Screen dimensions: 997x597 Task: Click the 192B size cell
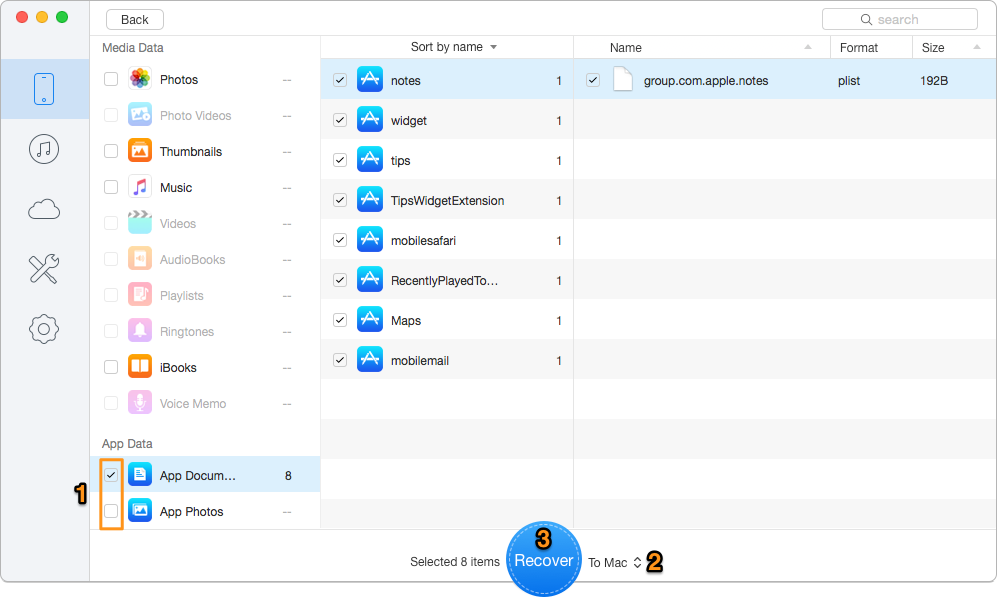coord(934,81)
